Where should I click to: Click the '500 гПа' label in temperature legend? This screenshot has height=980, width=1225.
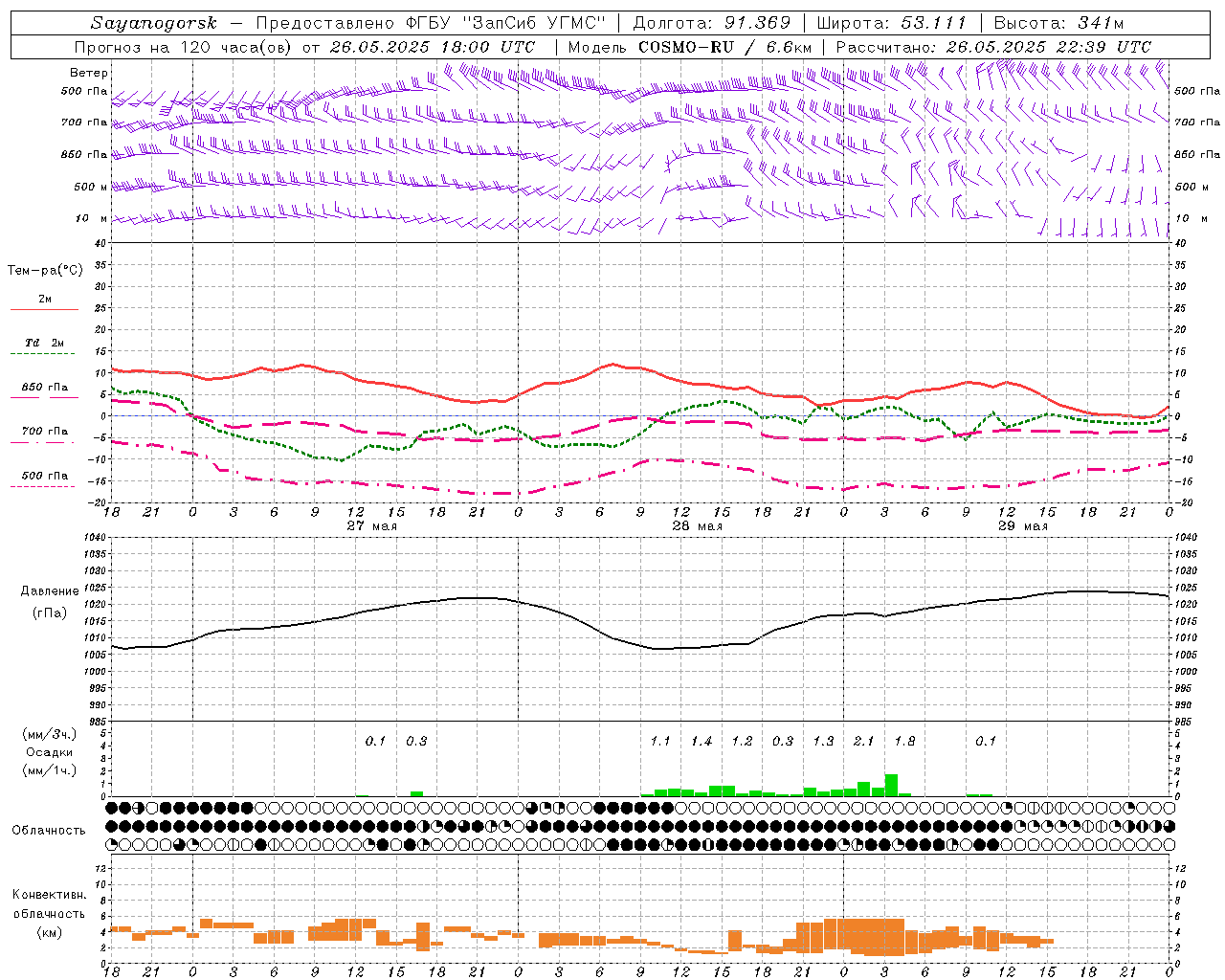point(45,476)
